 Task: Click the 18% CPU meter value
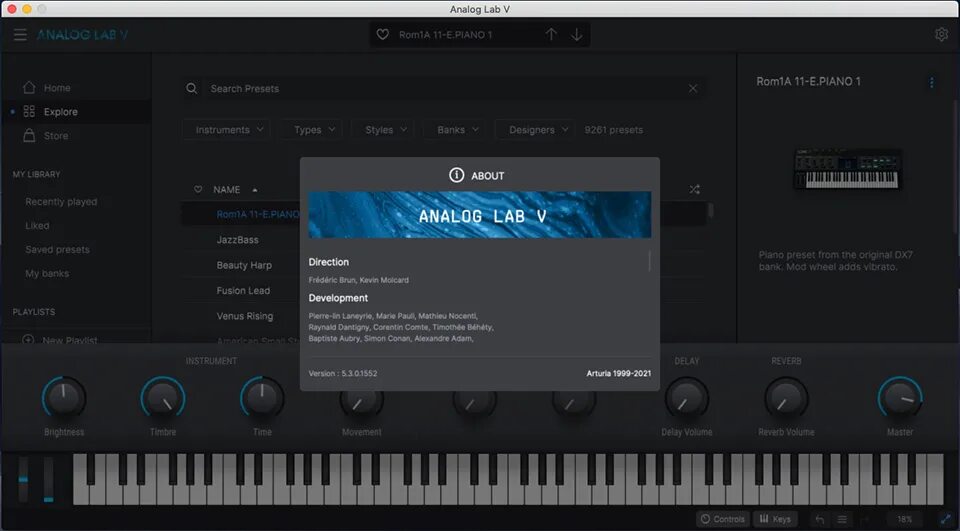(x=904, y=519)
